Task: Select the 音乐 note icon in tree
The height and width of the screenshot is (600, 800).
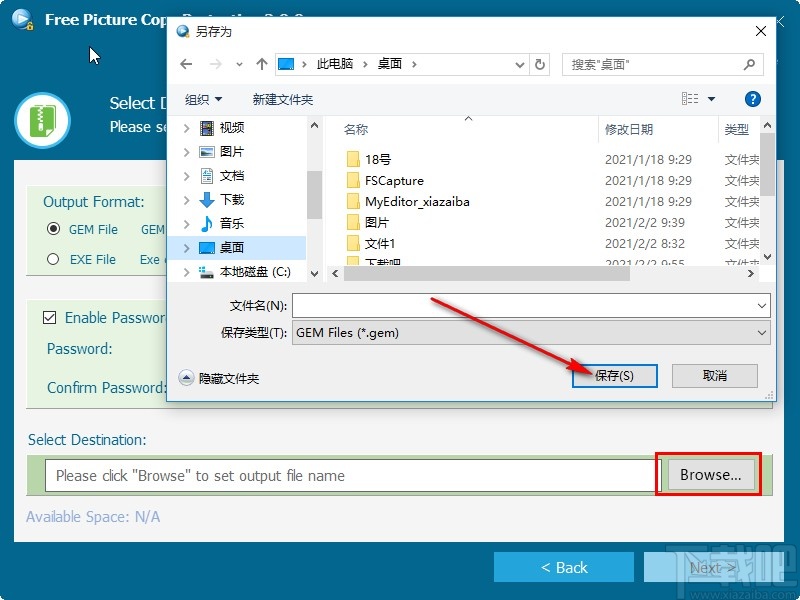Action: click(x=207, y=223)
